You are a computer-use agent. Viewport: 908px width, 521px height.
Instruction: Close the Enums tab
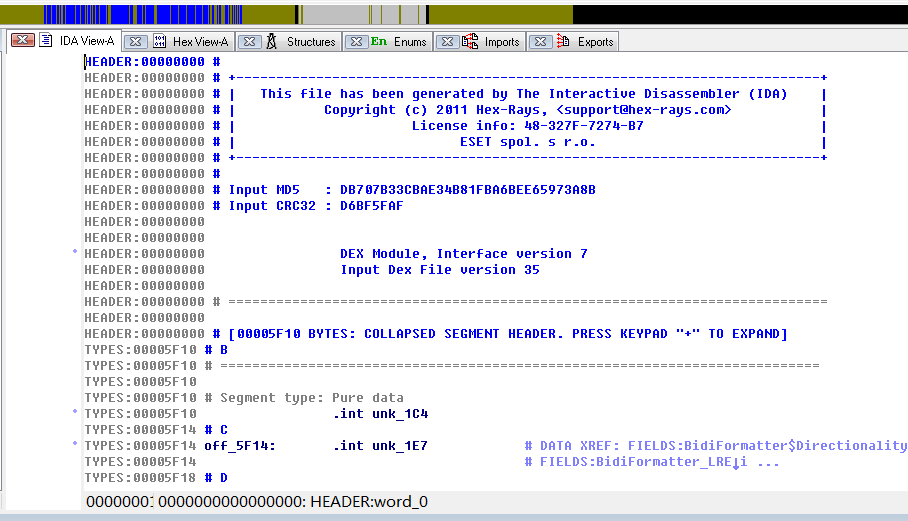tap(357, 42)
